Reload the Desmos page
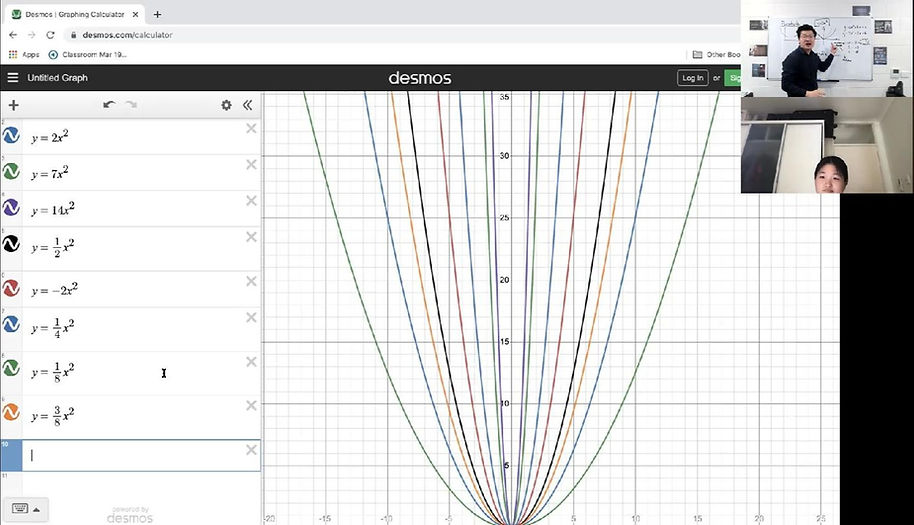 (50, 35)
